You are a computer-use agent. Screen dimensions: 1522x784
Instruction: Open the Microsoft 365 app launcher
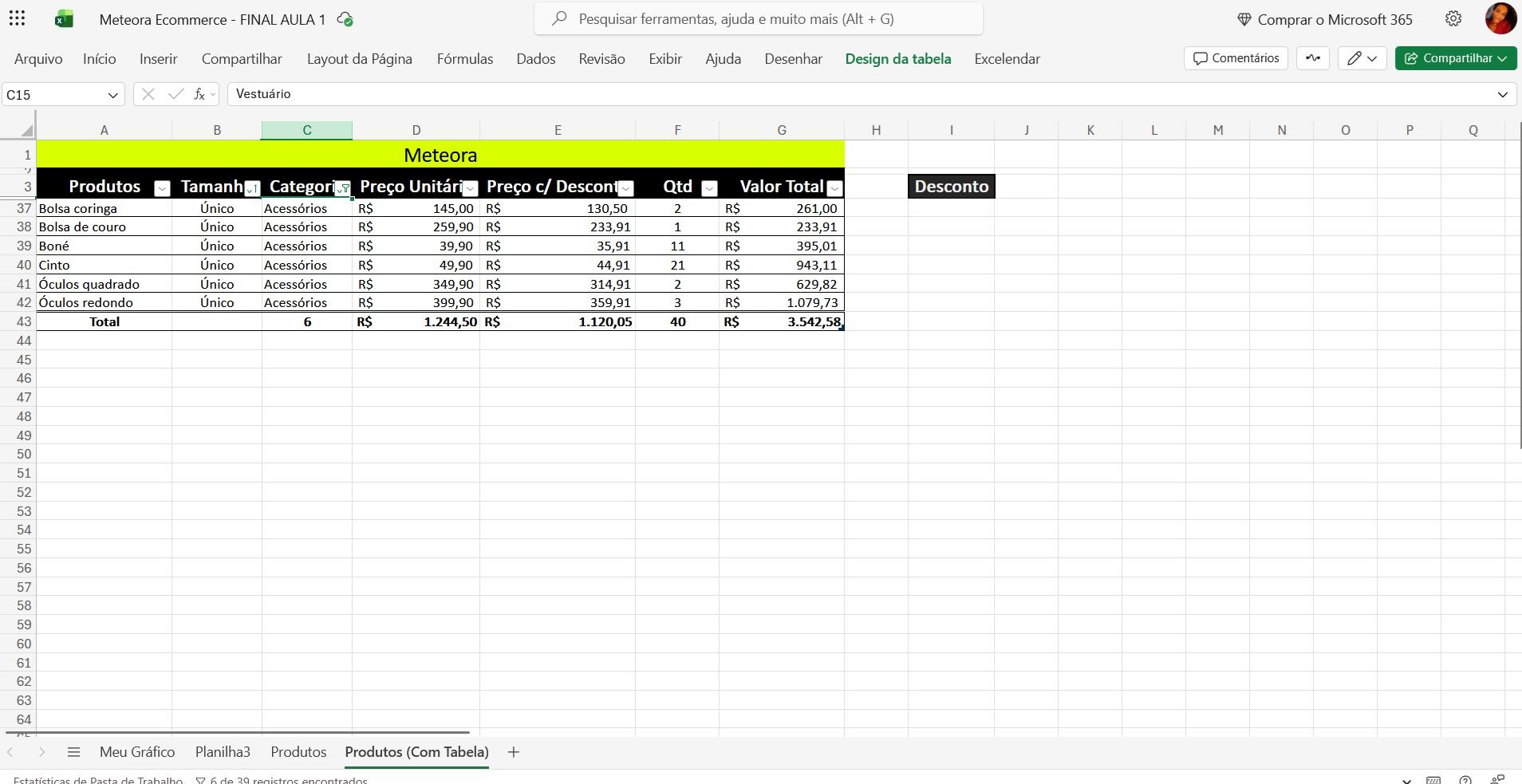pyautogui.click(x=17, y=19)
